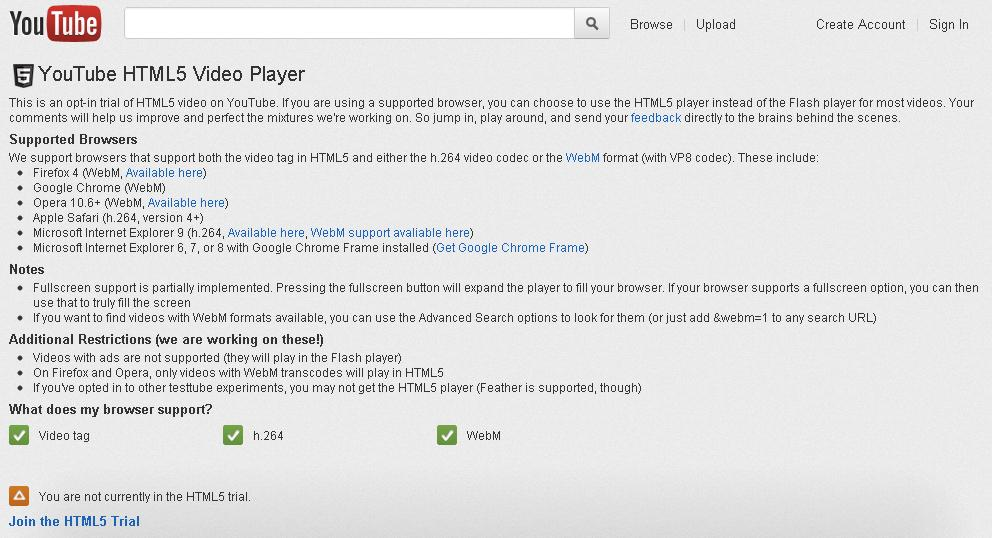Click the 'YouTube HTML5 Video Player' heading
This screenshot has width=992, height=538.
pyautogui.click(x=171, y=74)
